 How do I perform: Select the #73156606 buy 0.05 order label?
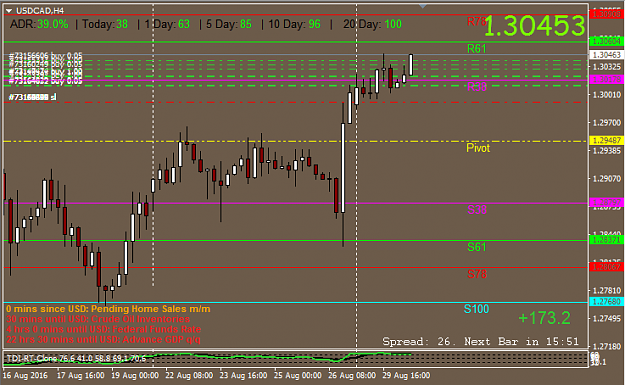[45, 55]
